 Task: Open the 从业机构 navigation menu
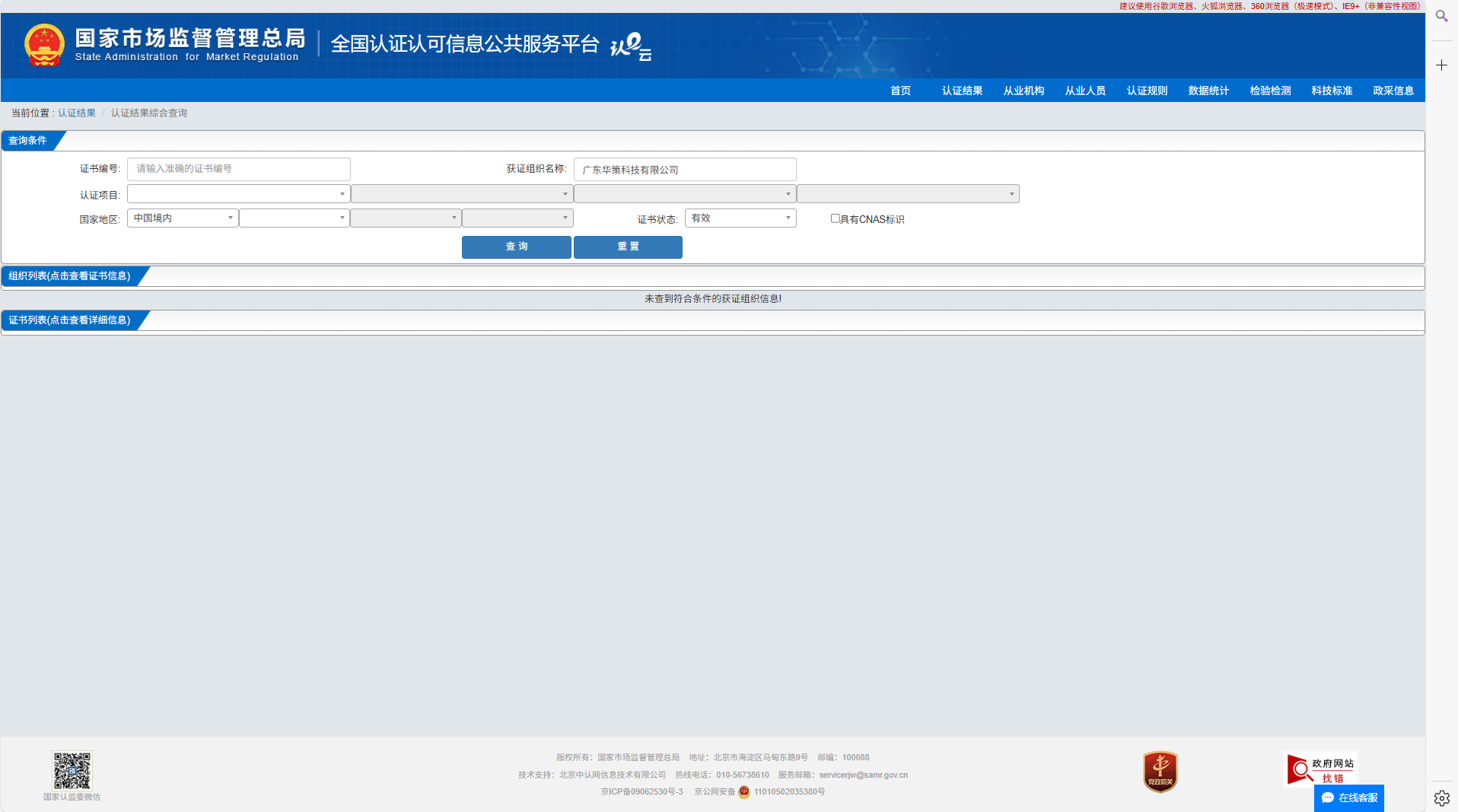[1023, 91]
